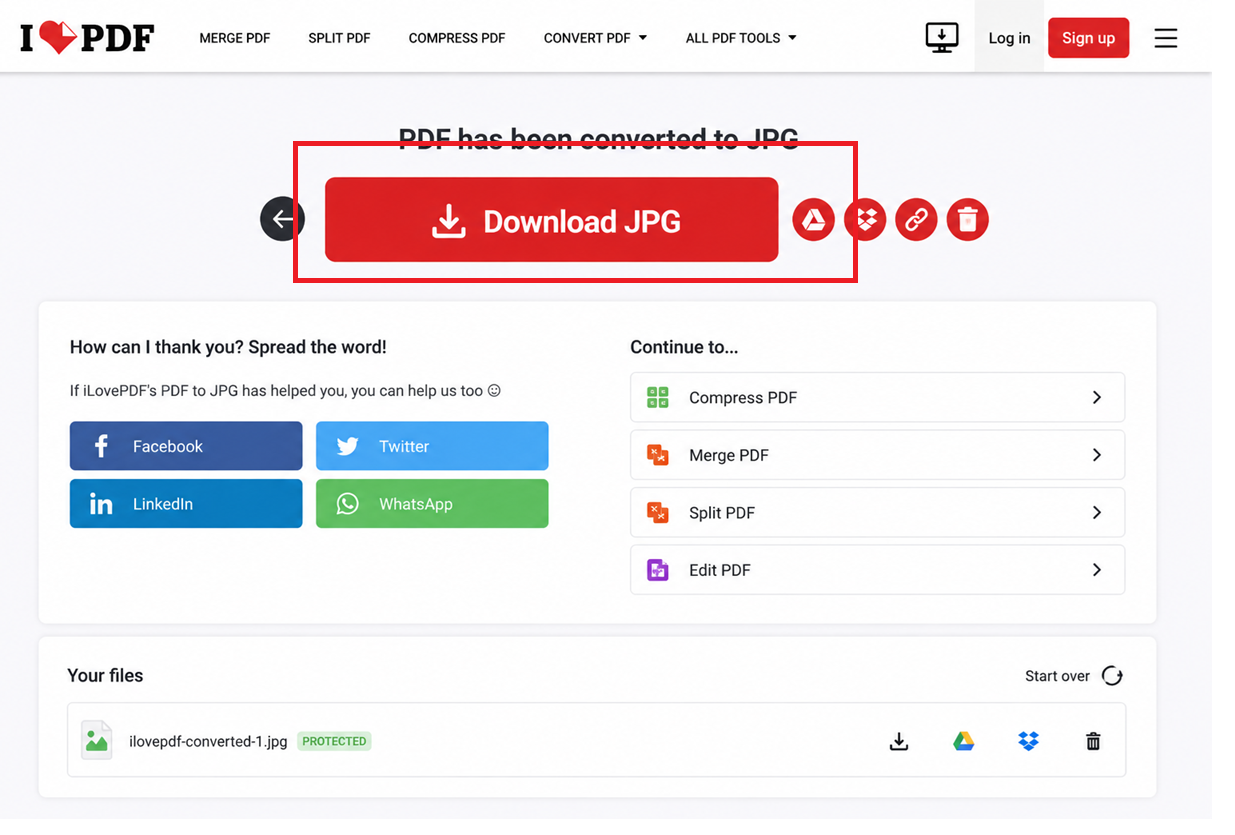Click the Your files heading
The width and height of the screenshot is (1235, 835).
click(105, 675)
